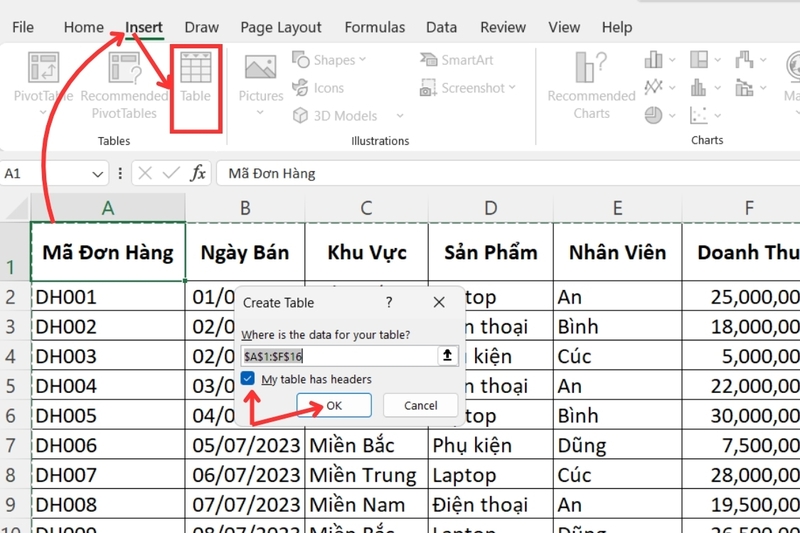This screenshot has height=533, width=800.
Task: Expand the Pictures dropdown arrow
Action: (x=260, y=112)
